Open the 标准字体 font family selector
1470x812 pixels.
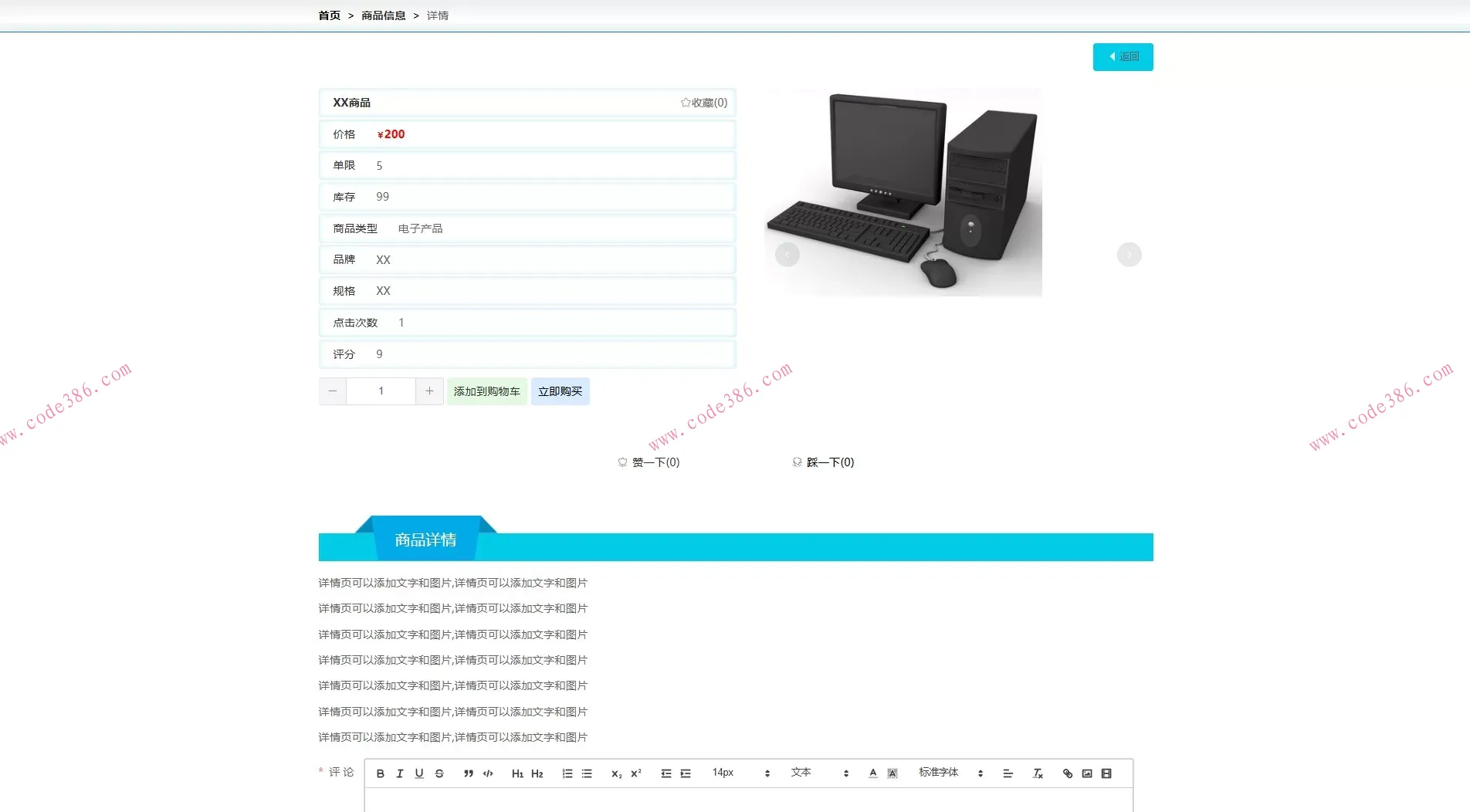click(x=939, y=773)
